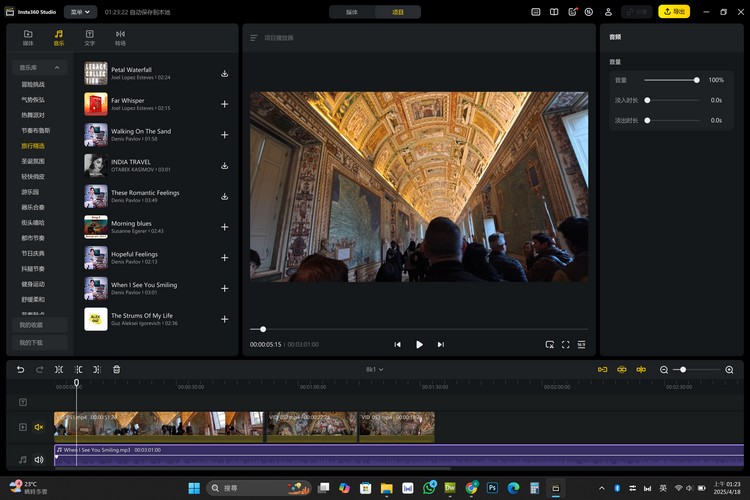Download the Petal Waterfall track
Viewport: 750px width, 500px height.
[x=224, y=74]
